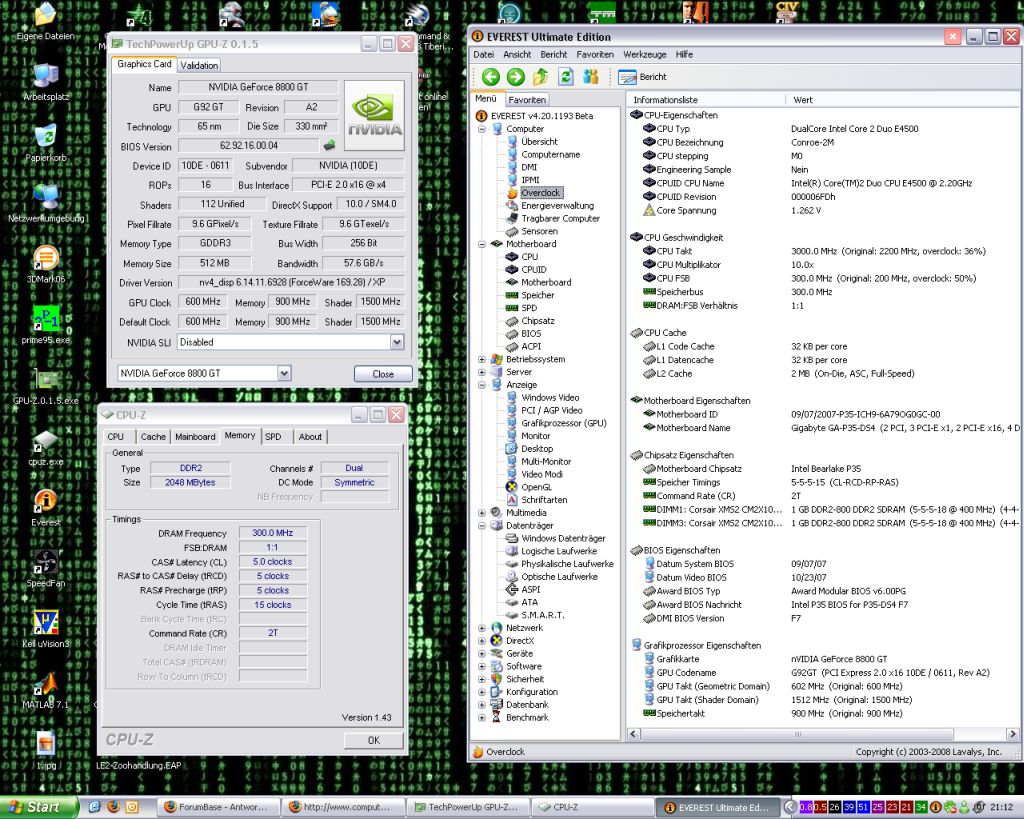Viewport: 1024px width, 819px height.
Task: Open Werkzeuge menu in EVEREST
Action: (x=645, y=55)
